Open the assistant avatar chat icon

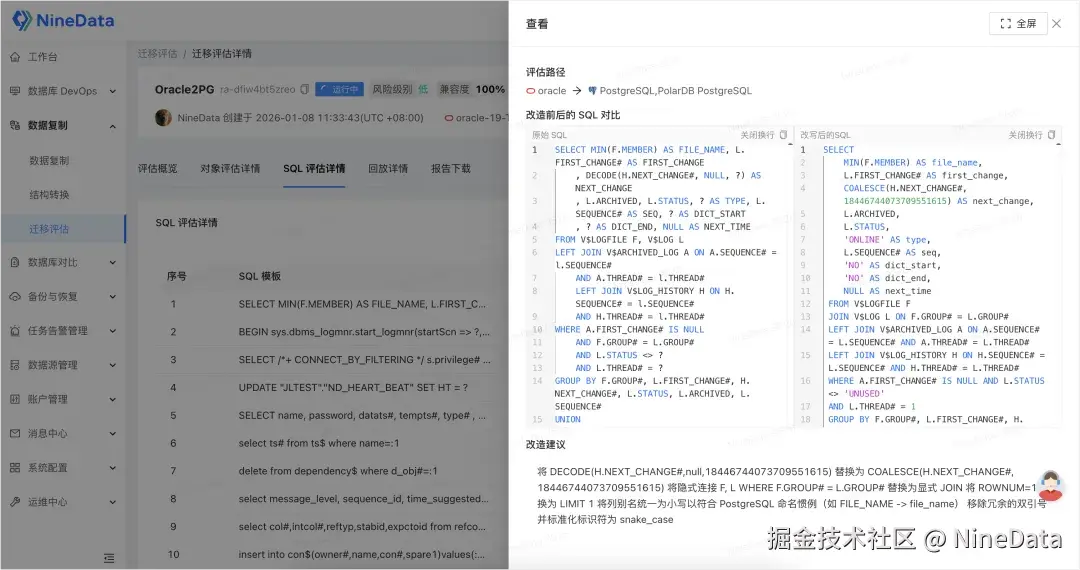[x=1050, y=485]
